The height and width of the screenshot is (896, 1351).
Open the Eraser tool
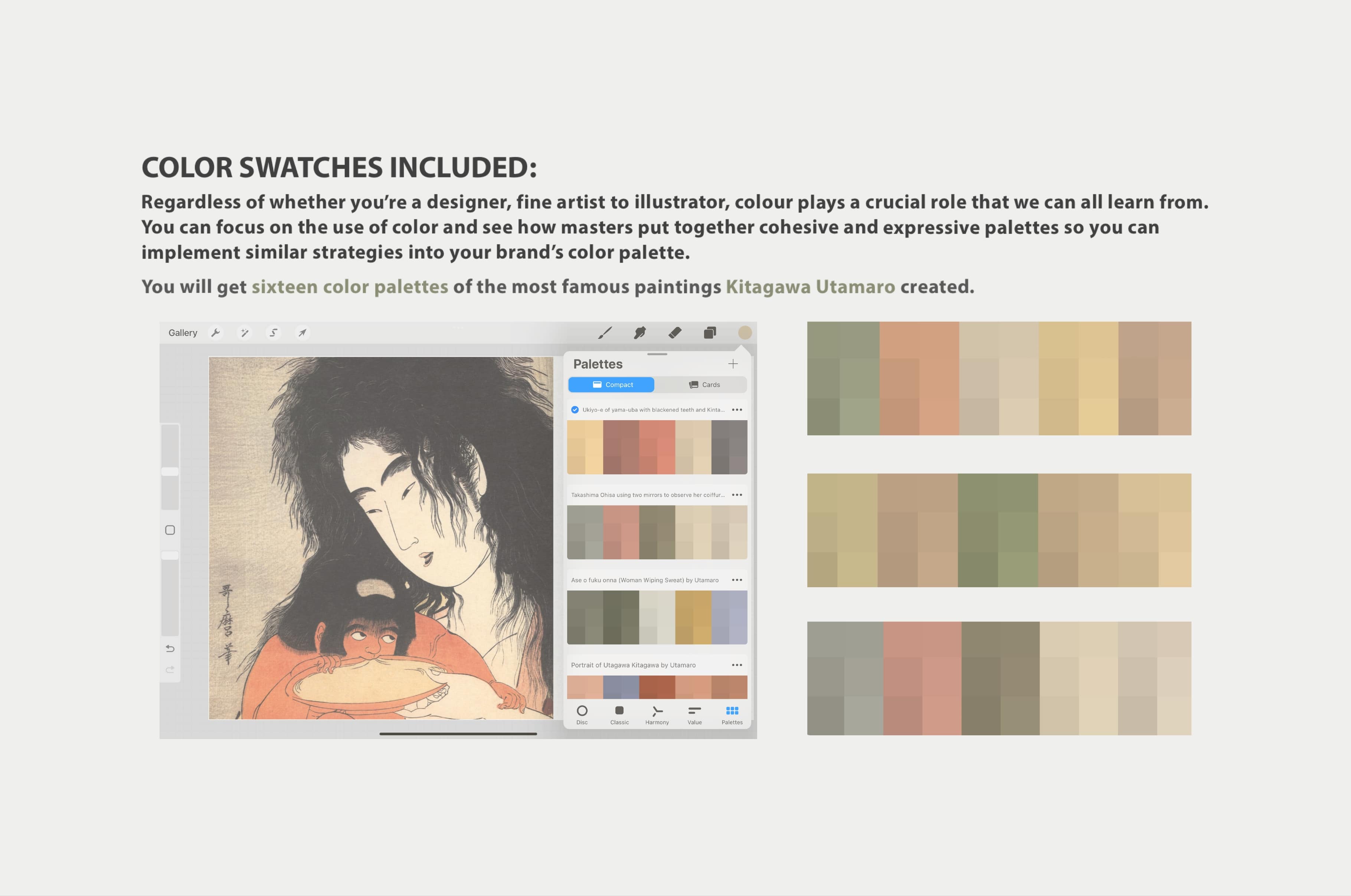tap(675, 333)
